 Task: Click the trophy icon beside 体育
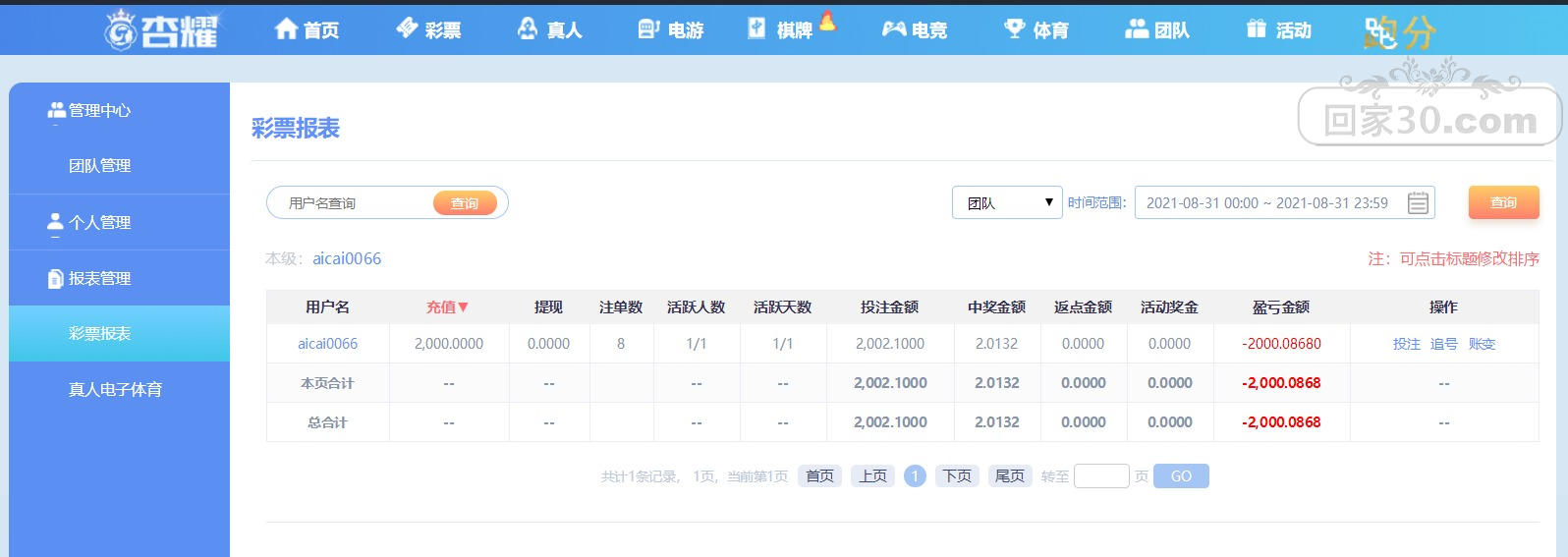(1015, 29)
